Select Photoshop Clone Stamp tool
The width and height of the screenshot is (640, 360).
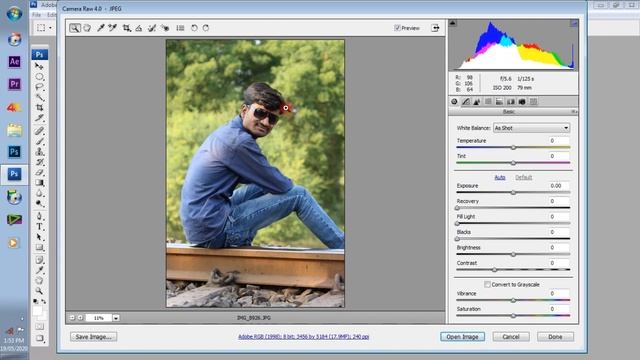click(x=39, y=151)
